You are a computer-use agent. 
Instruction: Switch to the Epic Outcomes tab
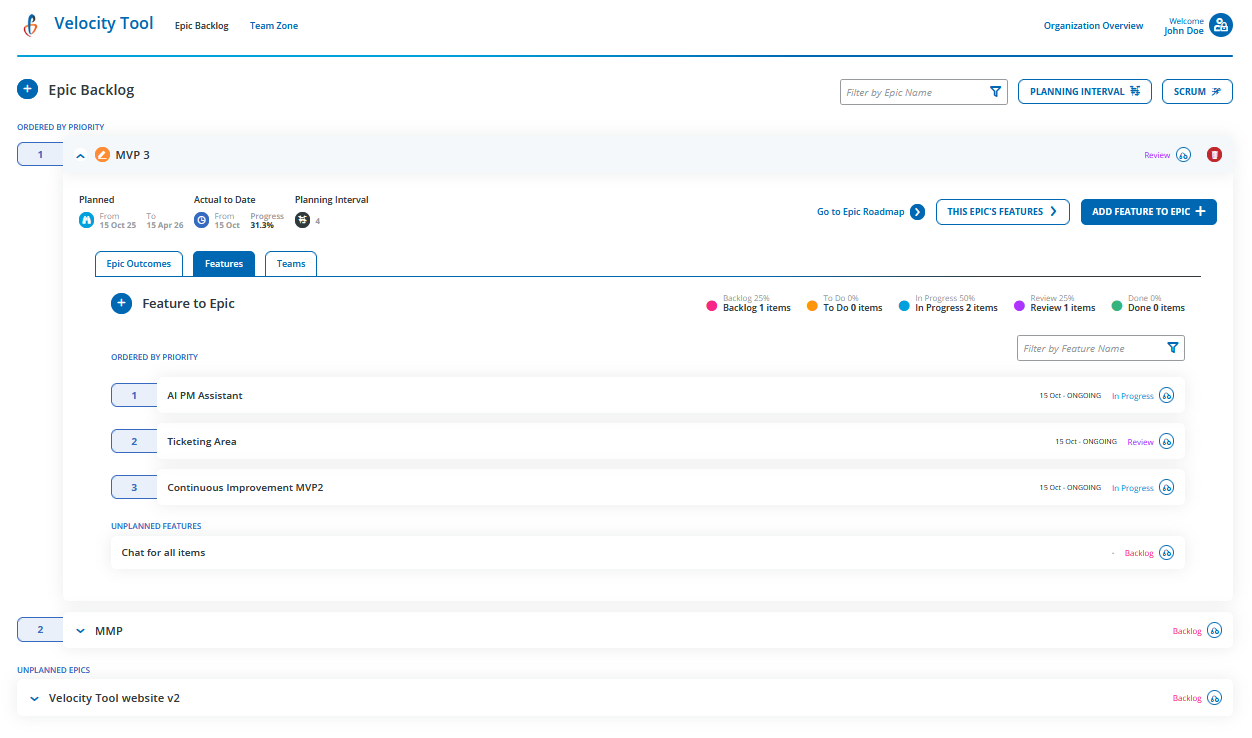point(138,263)
